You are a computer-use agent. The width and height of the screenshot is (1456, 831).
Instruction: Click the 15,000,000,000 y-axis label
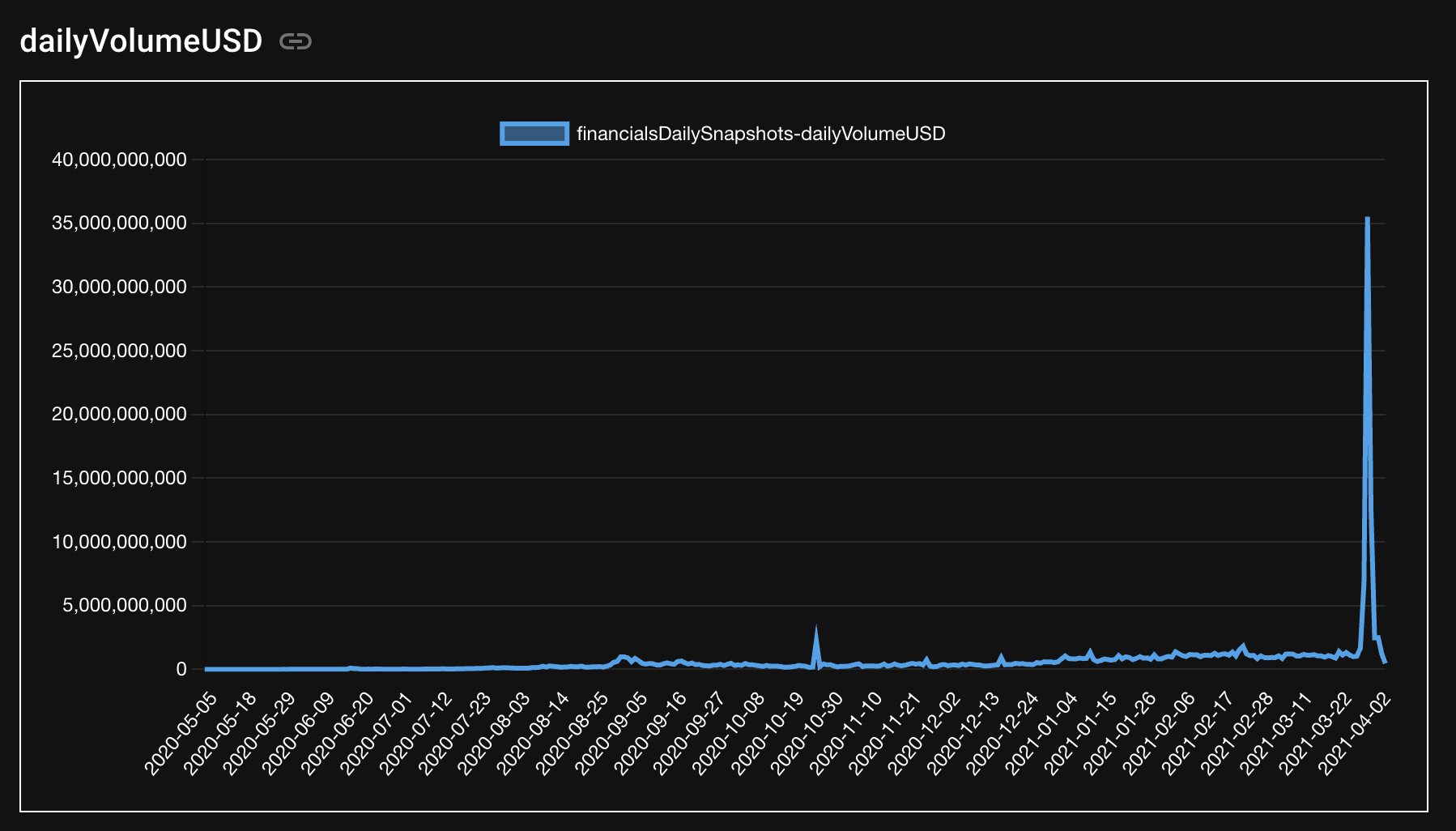pyautogui.click(x=119, y=478)
